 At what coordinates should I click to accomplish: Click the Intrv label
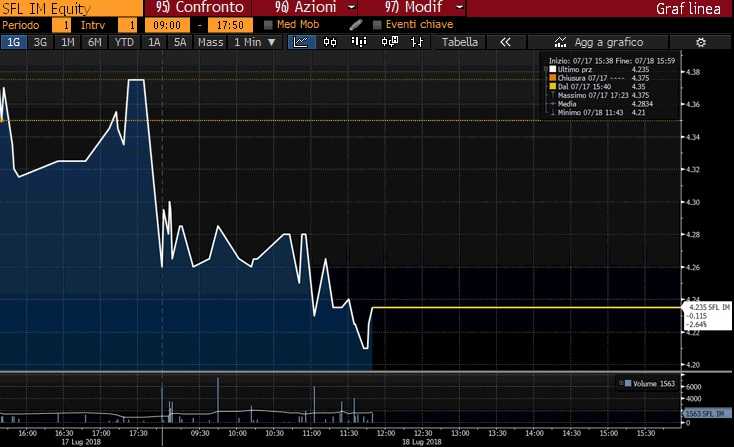(93, 25)
